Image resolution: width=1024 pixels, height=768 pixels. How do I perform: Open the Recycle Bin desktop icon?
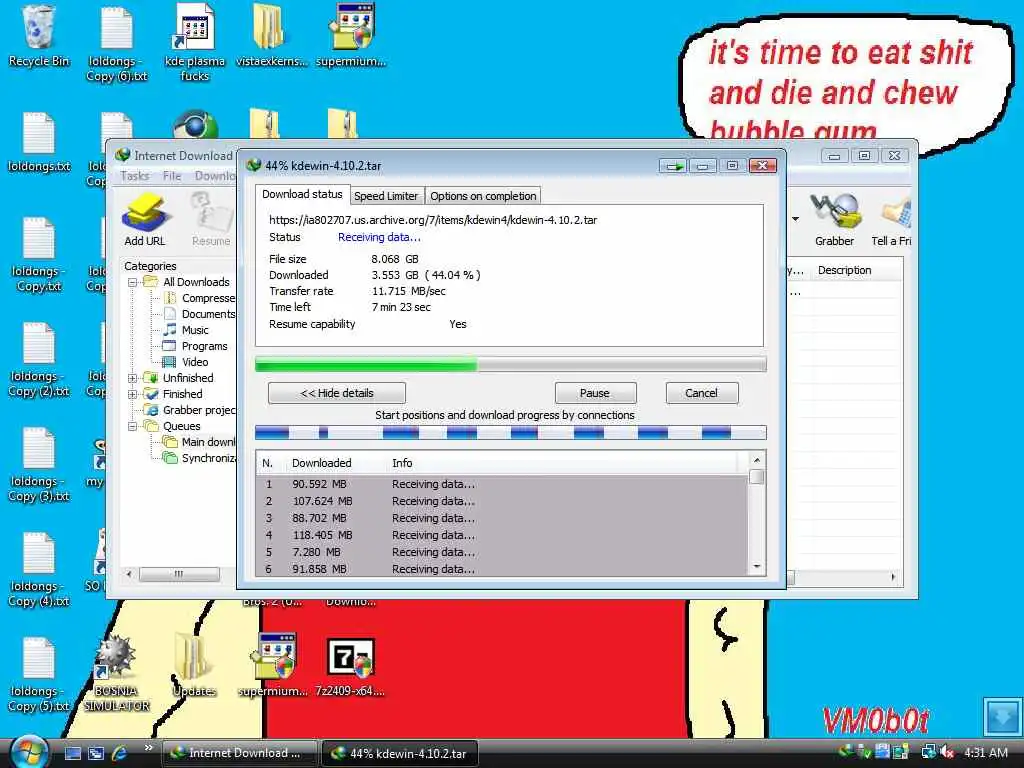(x=39, y=37)
